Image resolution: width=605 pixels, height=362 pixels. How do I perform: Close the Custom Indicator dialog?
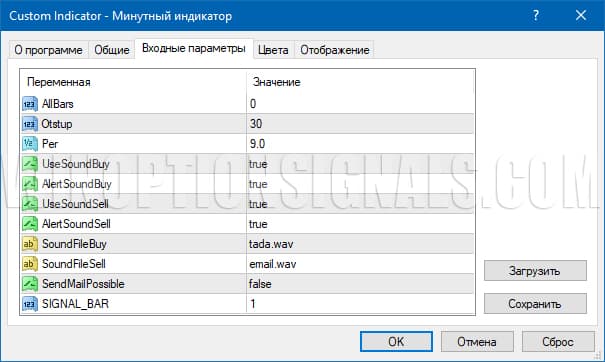(581, 15)
